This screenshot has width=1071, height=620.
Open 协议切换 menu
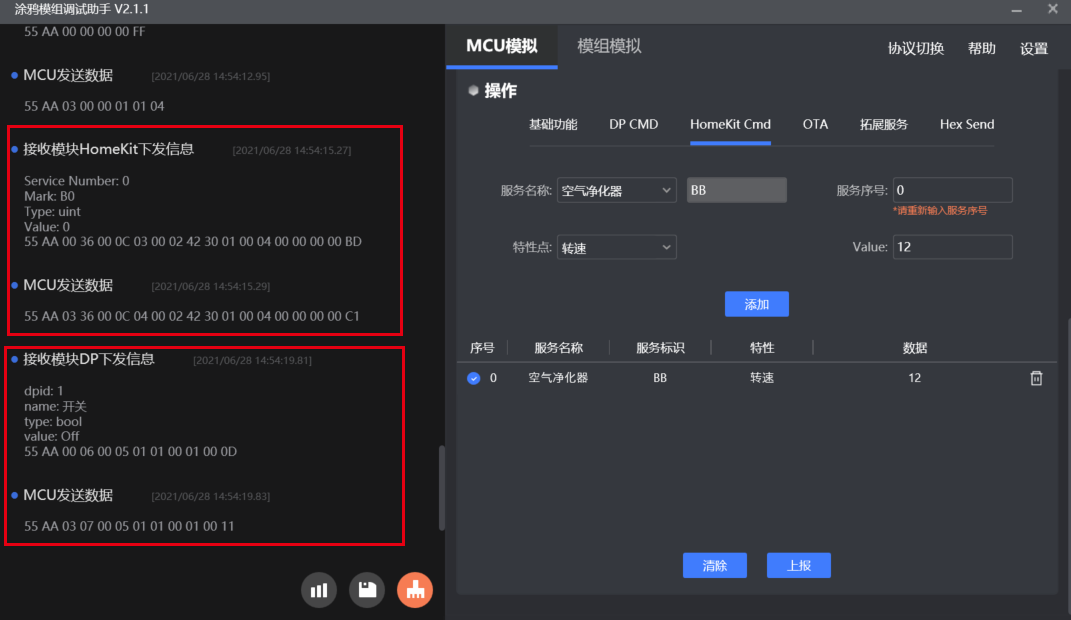point(915,48)
